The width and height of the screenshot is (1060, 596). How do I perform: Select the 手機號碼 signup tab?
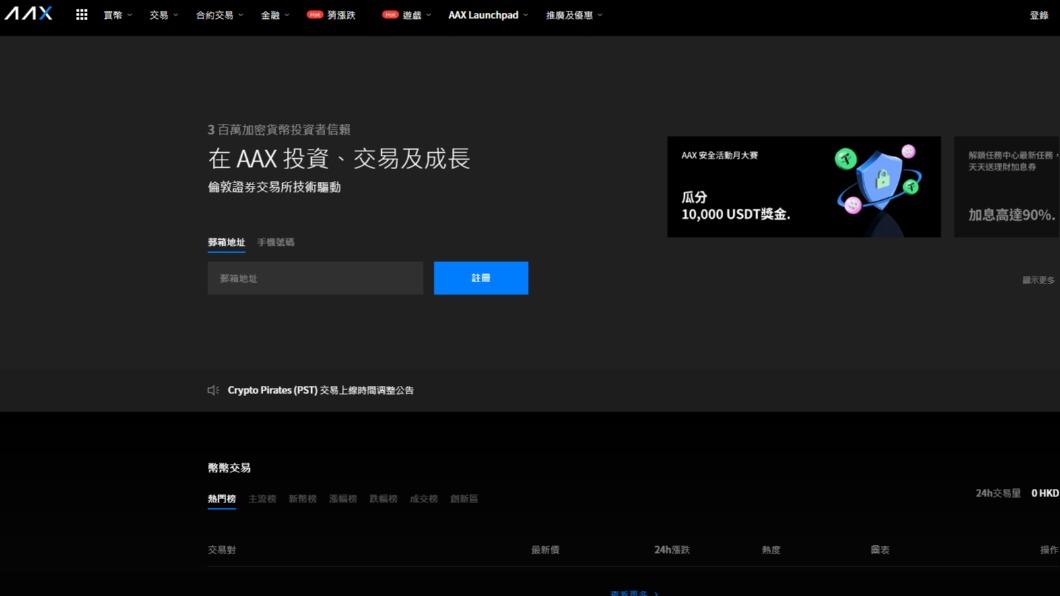coord(276,242)
